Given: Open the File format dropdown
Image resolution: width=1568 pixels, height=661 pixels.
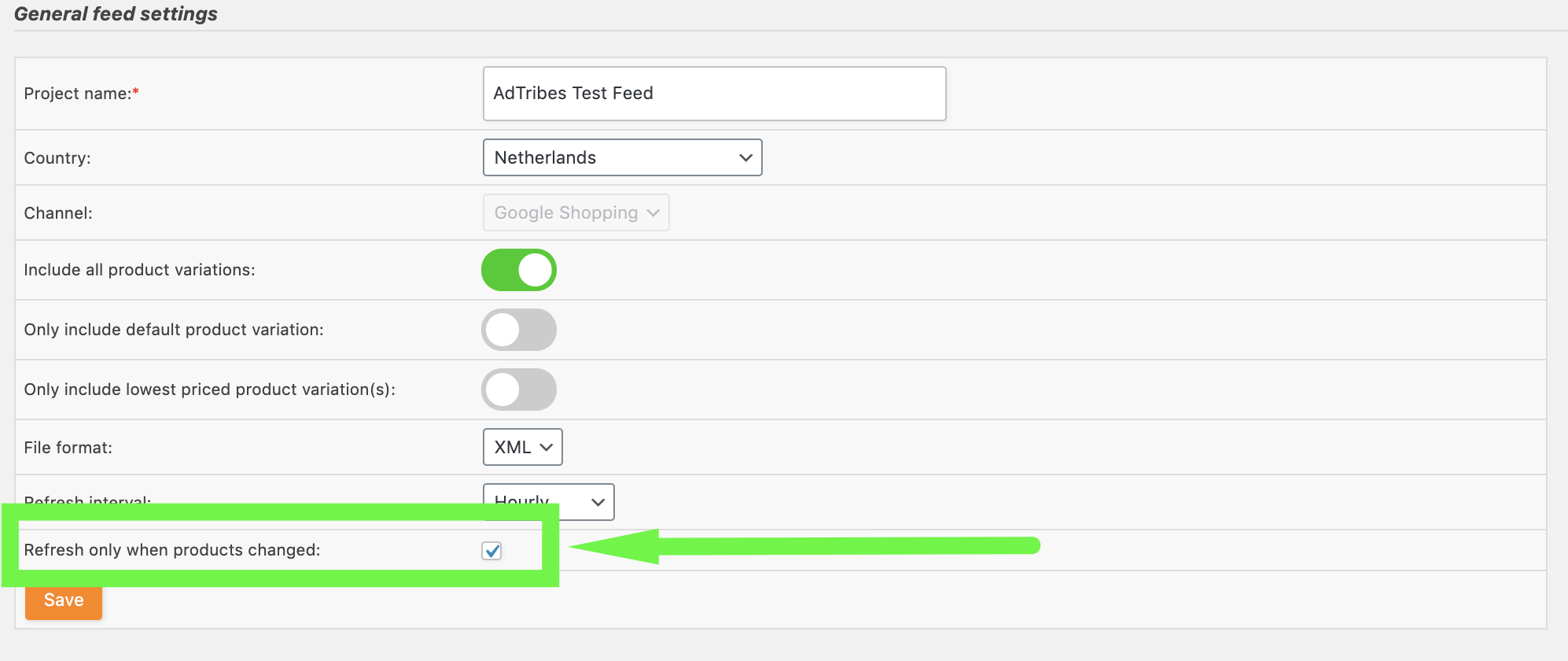Looking at the screenshot, I should pyautogui.click(x=522, y=447).
